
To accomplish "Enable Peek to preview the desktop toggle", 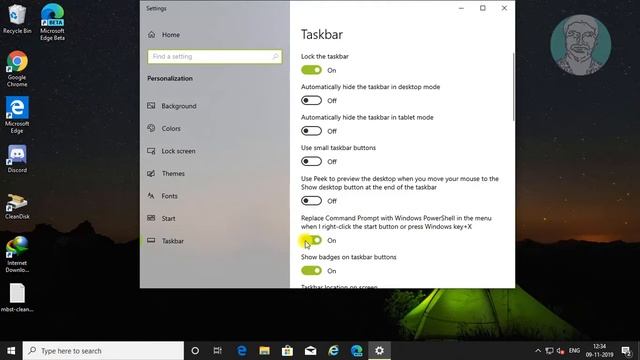I will [x=311, y=201].
